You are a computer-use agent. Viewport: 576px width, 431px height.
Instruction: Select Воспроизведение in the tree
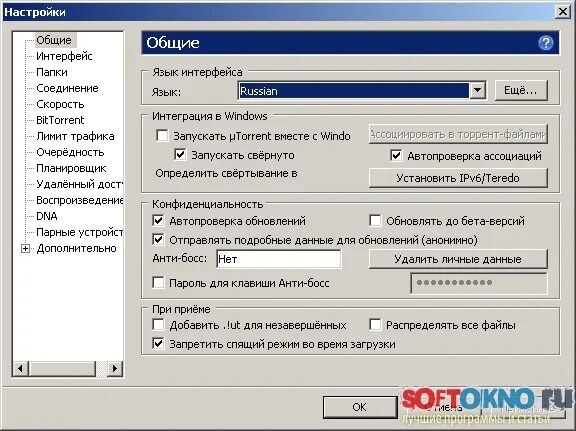79,200
